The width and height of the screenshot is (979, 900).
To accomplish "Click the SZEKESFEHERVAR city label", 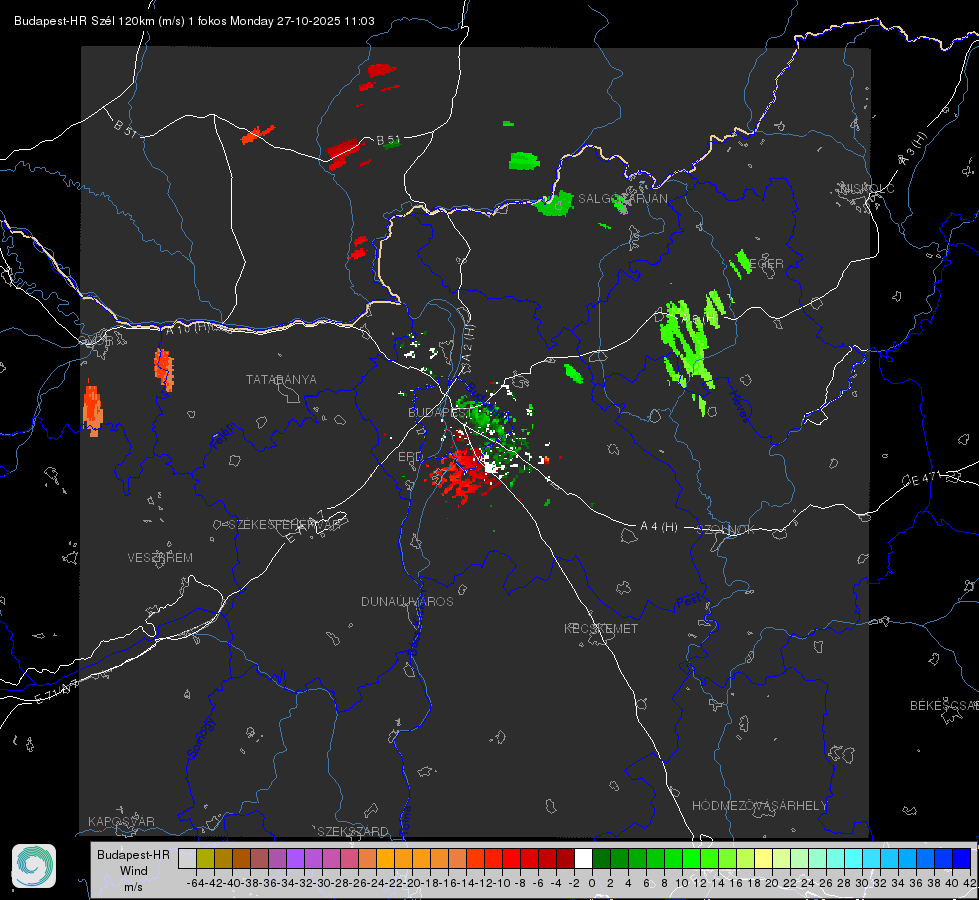I will pos(284,525).
